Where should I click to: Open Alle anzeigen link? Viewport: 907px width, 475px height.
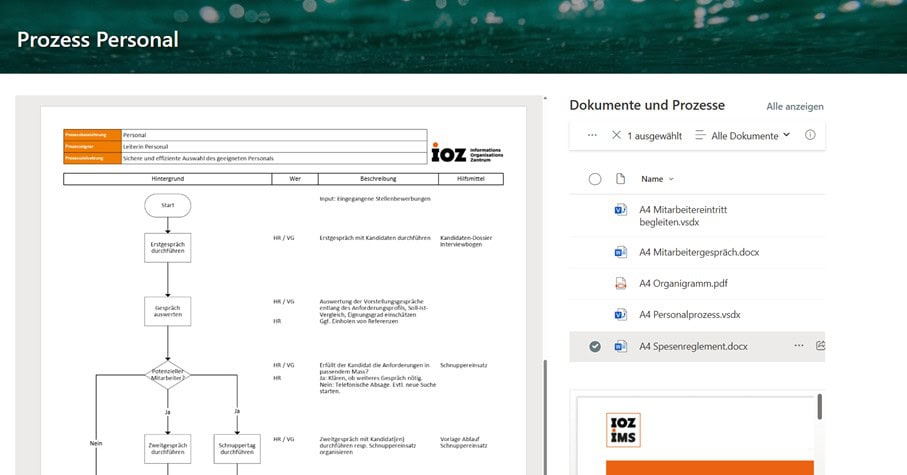(795, 106)
